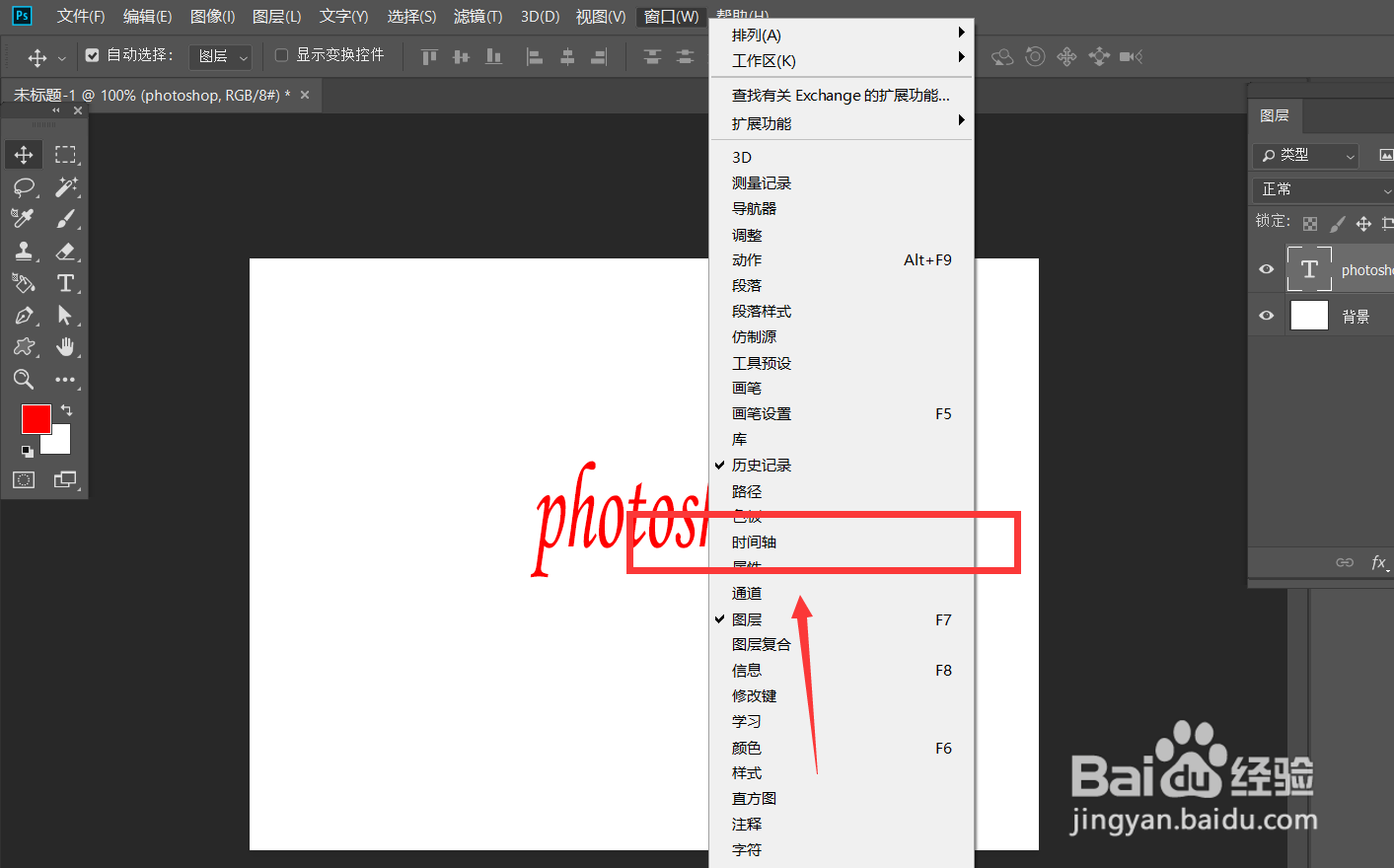
Task: Select the Horizontal Type tool
Action: pyautogui.click(x=65, y=283)
